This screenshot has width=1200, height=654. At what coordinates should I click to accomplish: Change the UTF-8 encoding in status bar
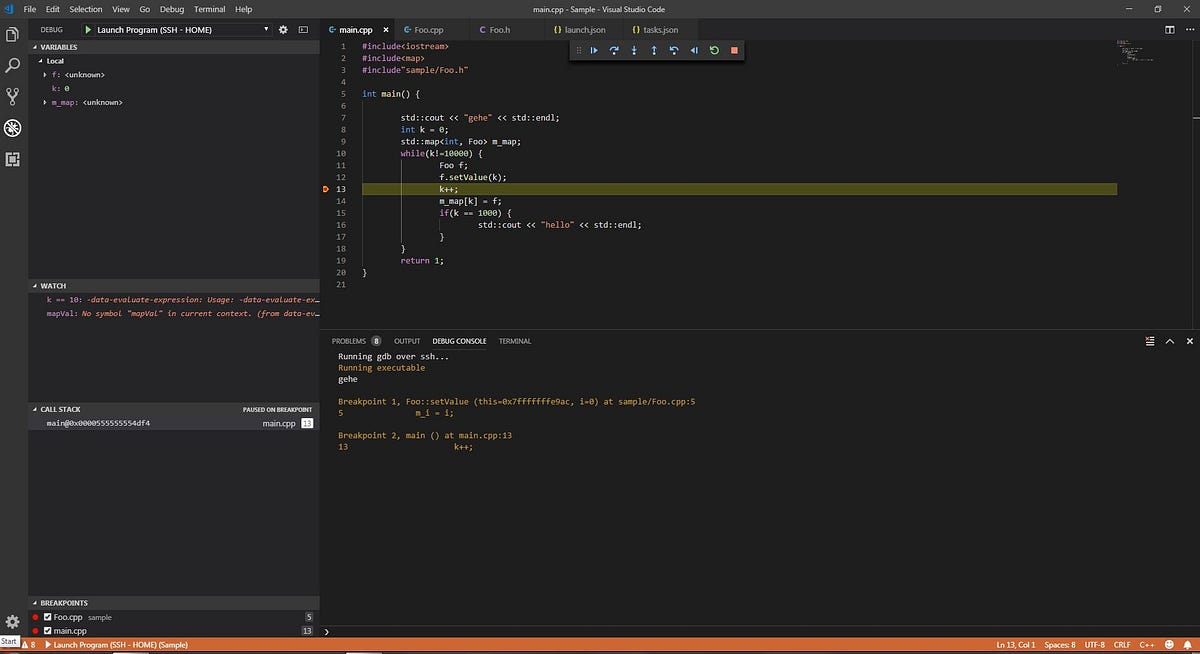pyautogui.click(x=1096, y=645)
